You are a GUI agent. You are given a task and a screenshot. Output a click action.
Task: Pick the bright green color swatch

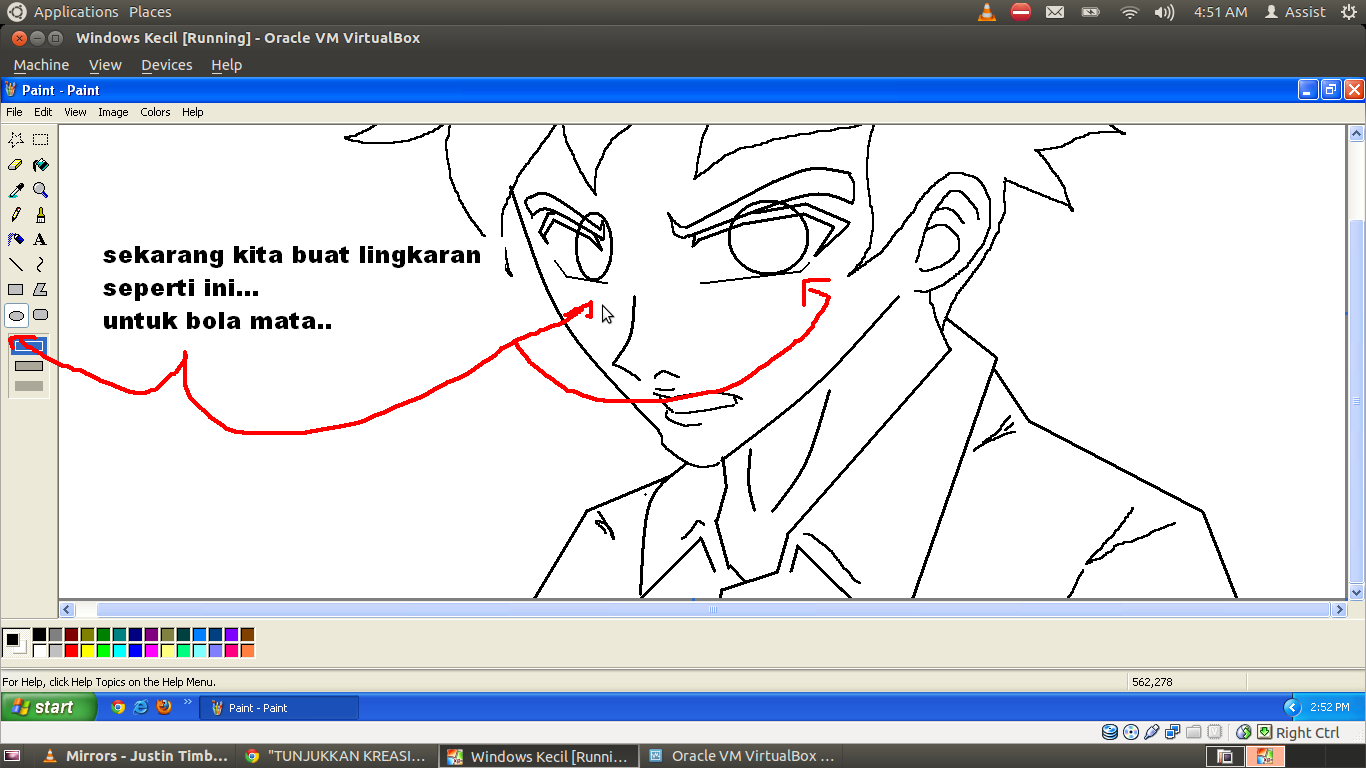point(103,651)
